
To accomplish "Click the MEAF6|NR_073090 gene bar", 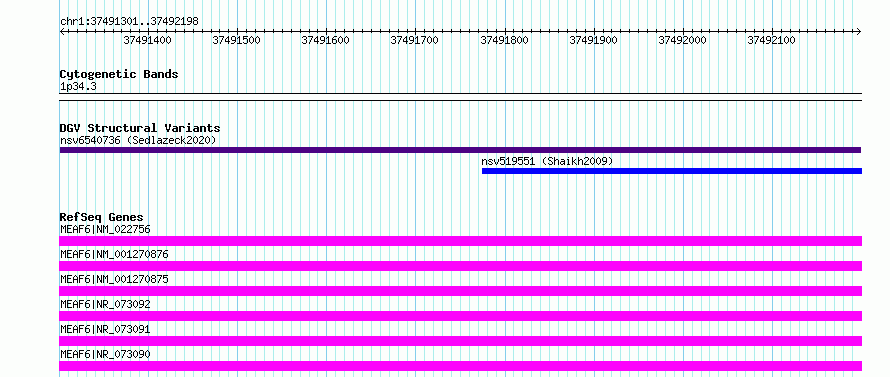I will click(460, 366).
